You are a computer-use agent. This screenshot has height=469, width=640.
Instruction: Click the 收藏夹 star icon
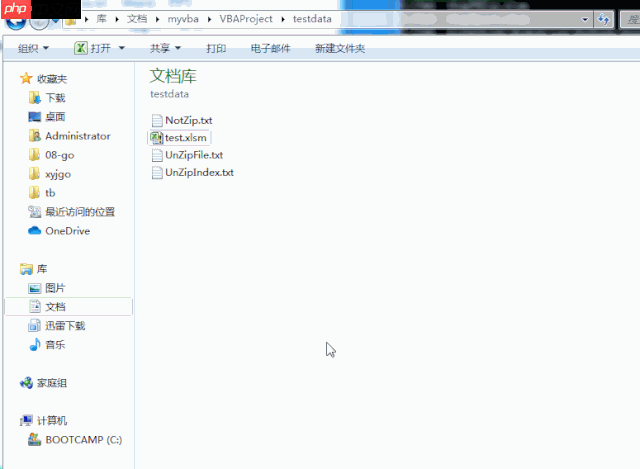pos(26,78)
